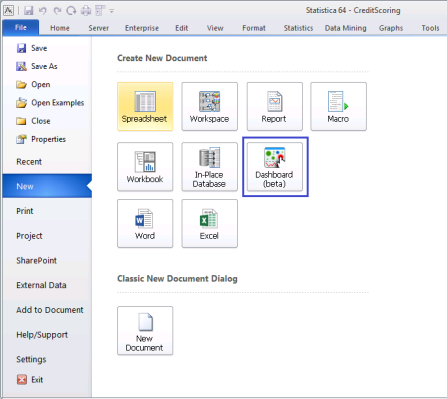Open the SharePoint section
Image resolution: width=447 pixels, height=399 pixels.
pyautogui.click(x=36, y=260)
